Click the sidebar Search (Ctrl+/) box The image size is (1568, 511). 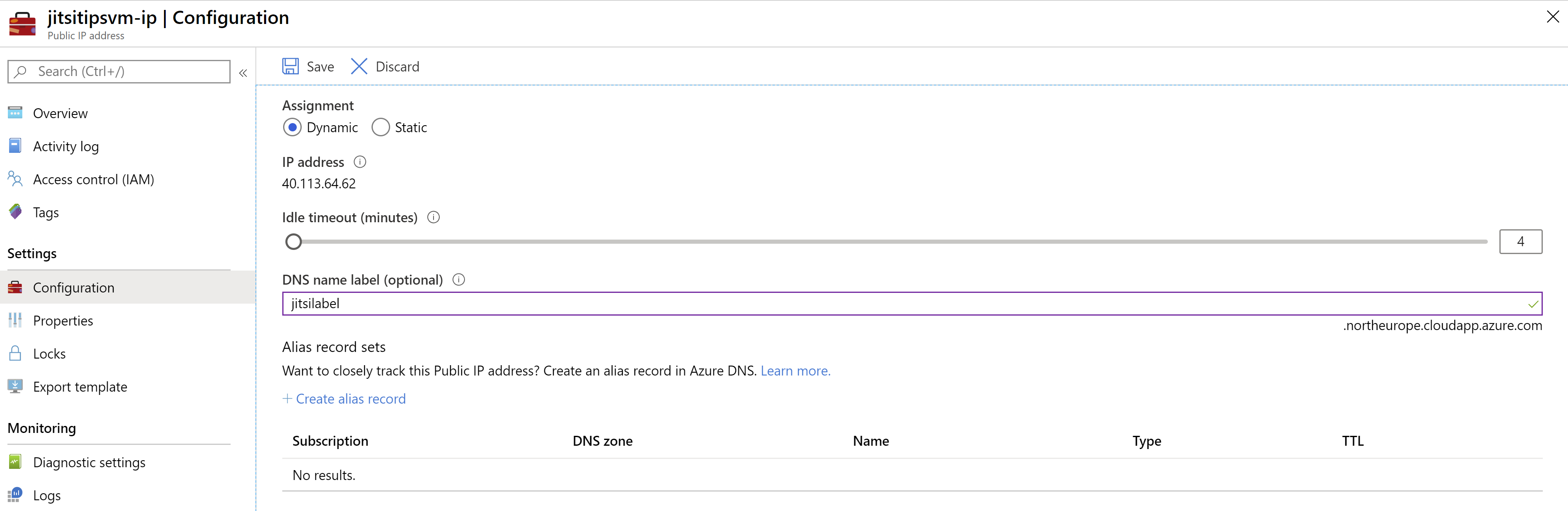coord(119,71)
